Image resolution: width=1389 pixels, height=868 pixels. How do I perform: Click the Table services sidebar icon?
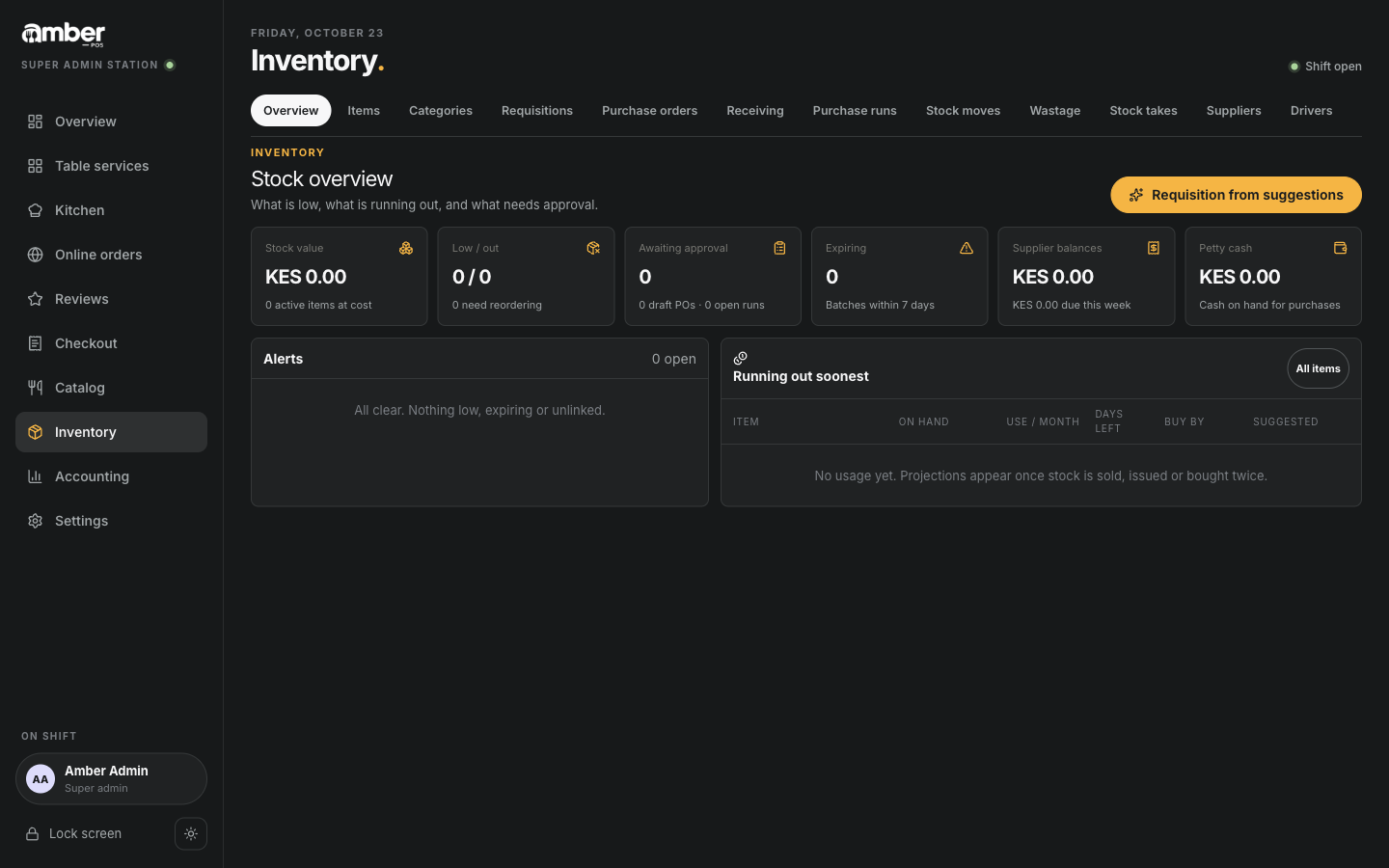pos(35,166)
